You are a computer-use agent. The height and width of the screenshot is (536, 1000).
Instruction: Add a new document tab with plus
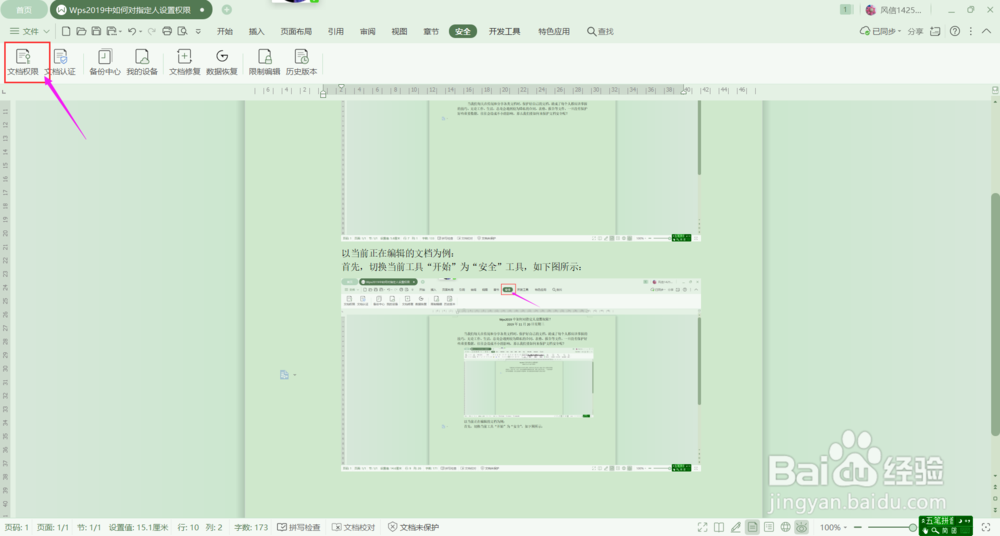pos(226,10)
